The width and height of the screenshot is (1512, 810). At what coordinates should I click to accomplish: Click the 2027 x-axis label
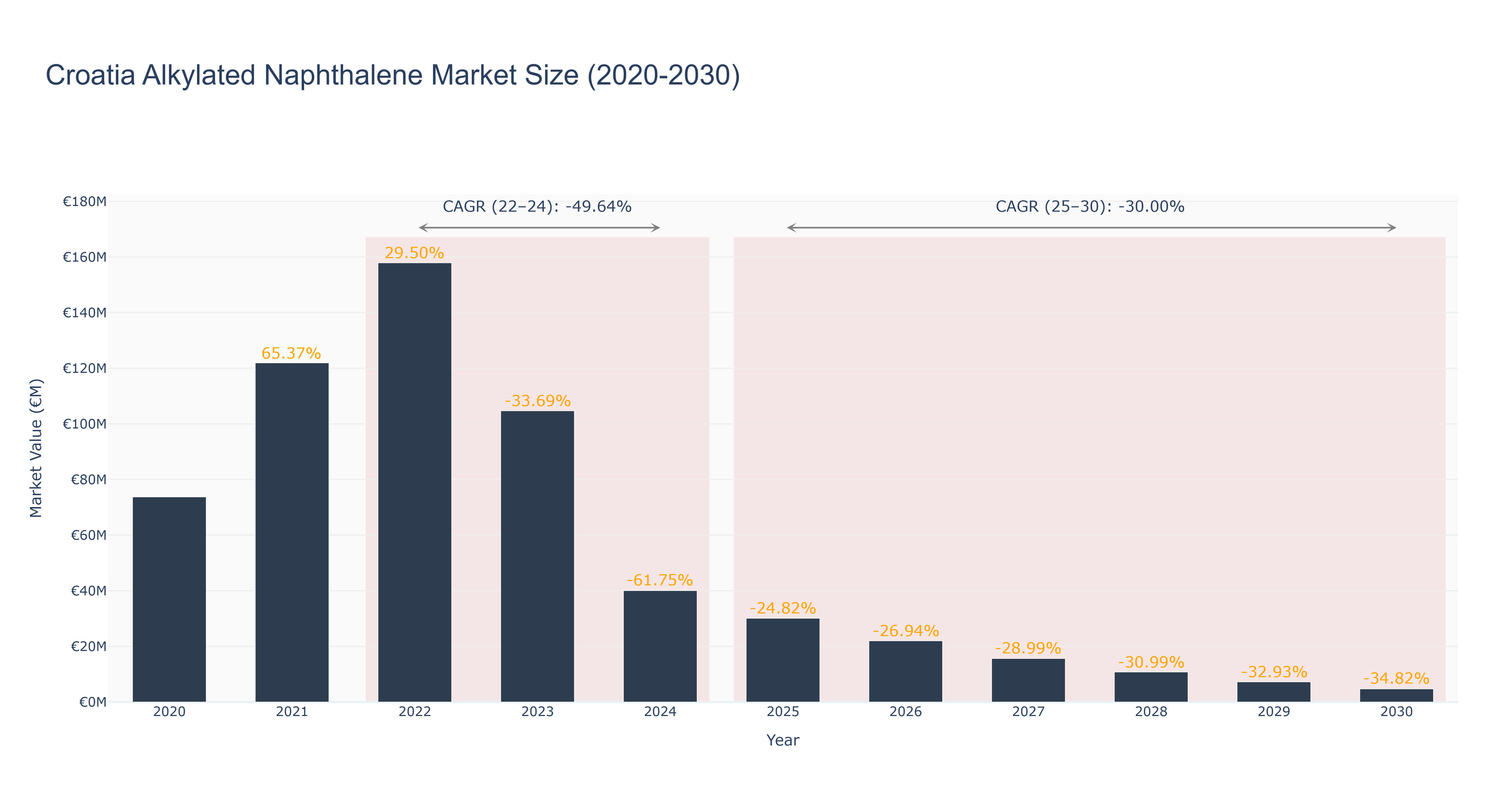(x=1028, y=712)
